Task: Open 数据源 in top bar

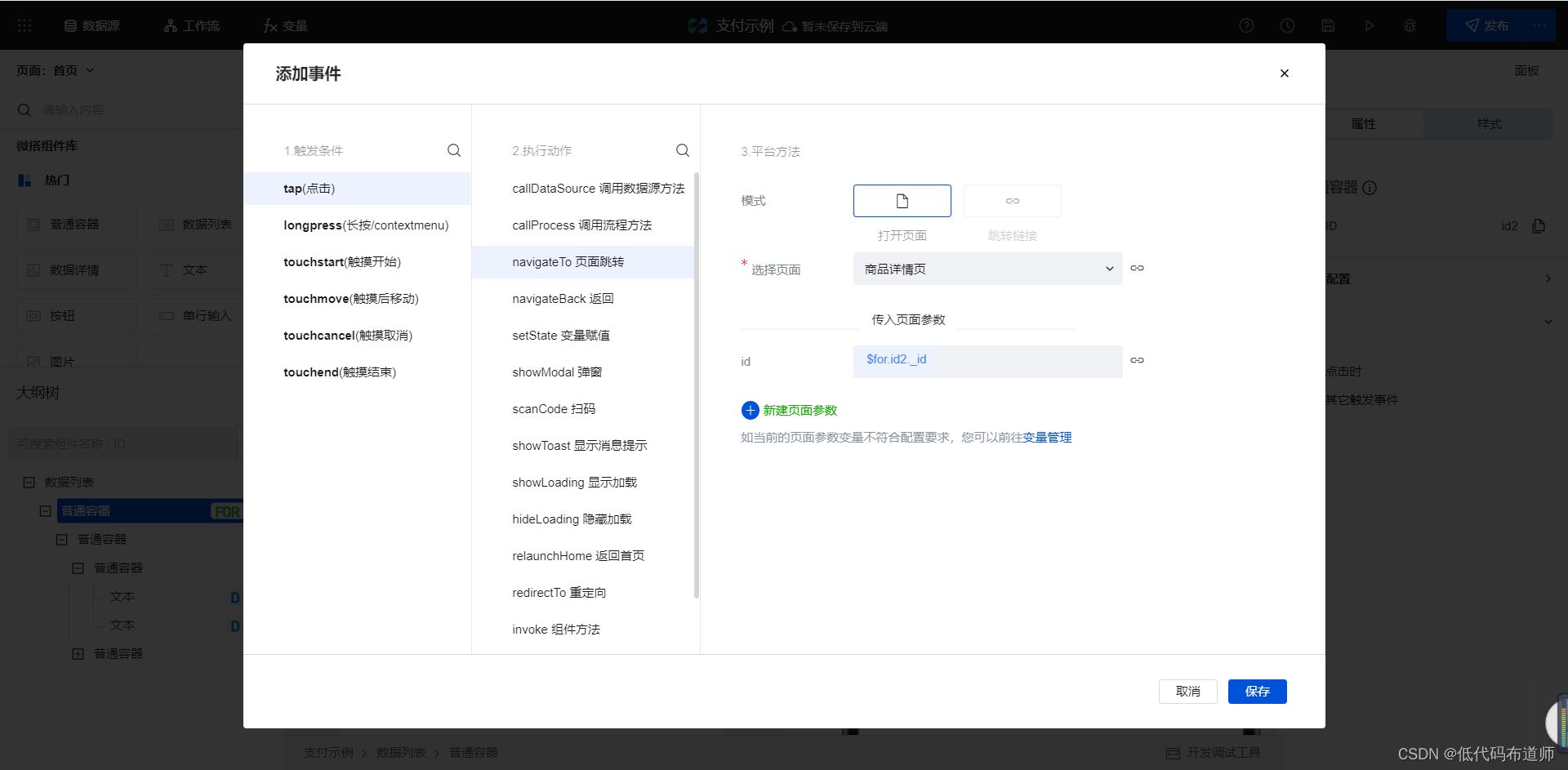Action: point(91,25)
